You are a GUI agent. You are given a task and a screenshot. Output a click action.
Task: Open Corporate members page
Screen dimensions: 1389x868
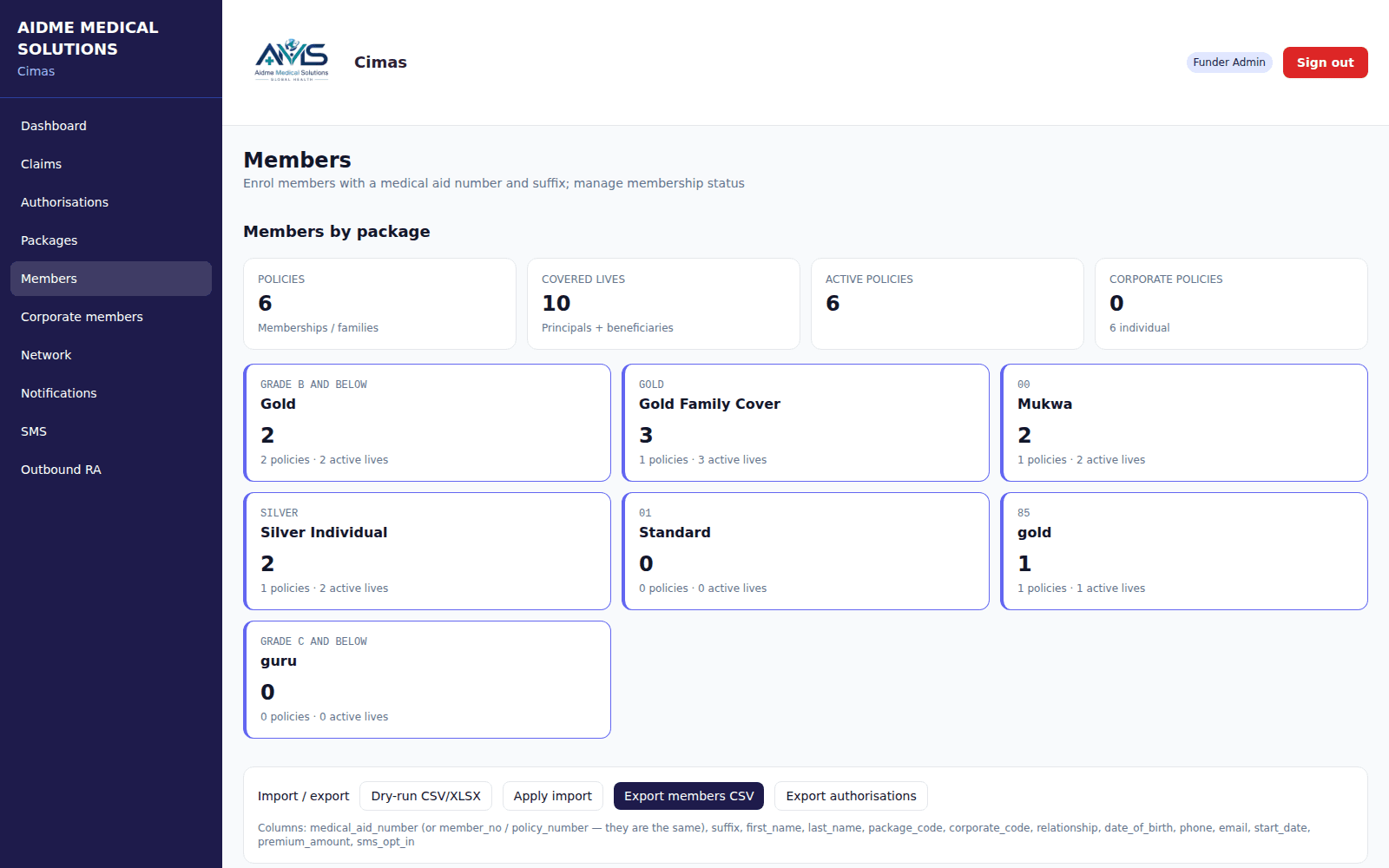tap(111, 317)
